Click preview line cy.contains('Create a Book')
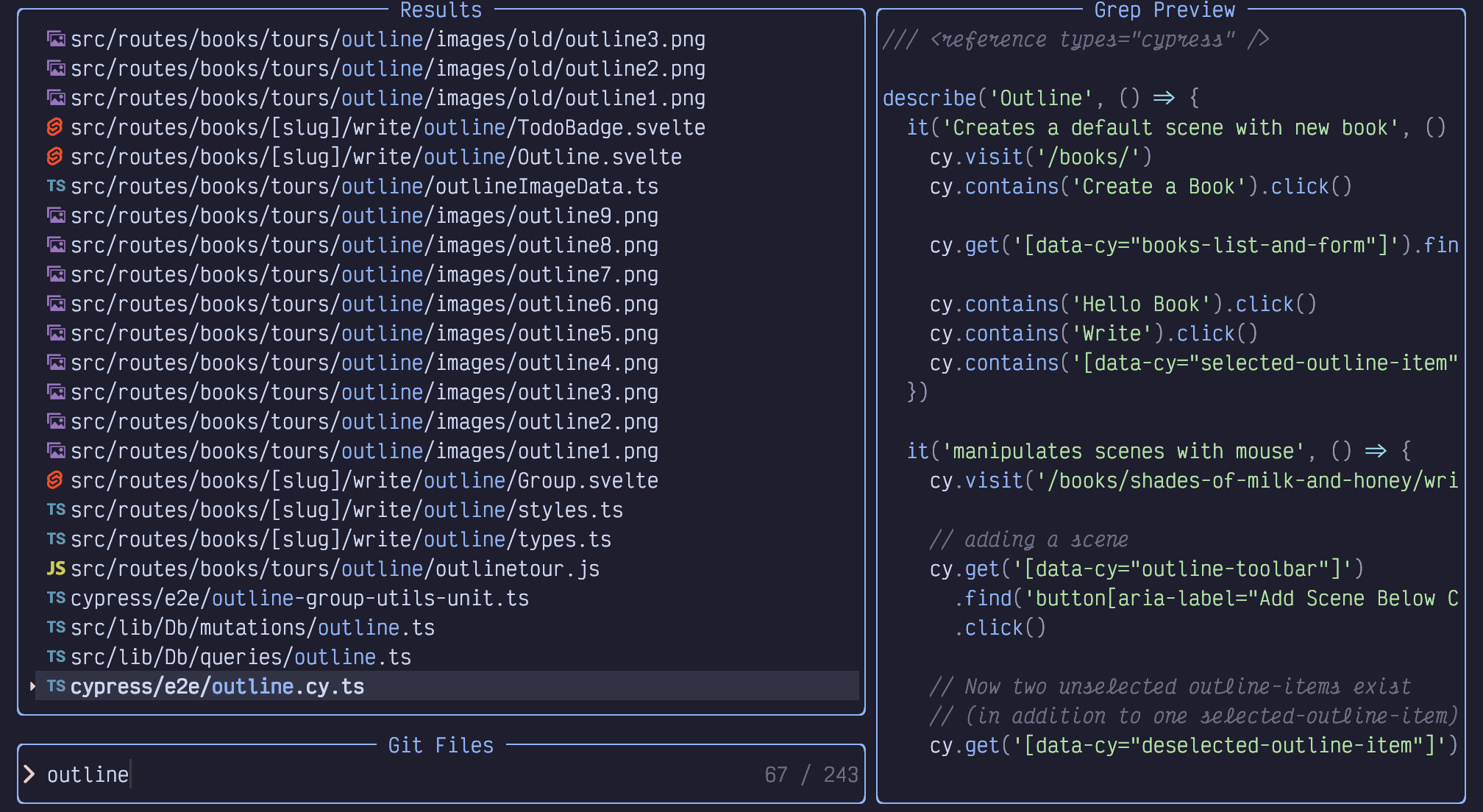 point(1141,186)
